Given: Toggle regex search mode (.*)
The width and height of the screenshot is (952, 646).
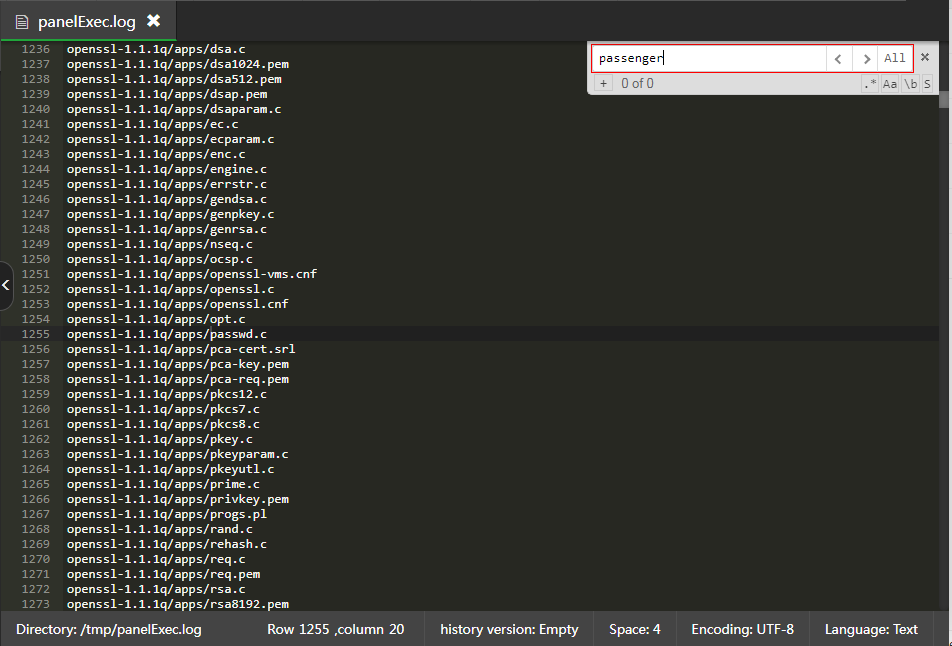Looking at the screenshot, I should (x=870, y=84).
